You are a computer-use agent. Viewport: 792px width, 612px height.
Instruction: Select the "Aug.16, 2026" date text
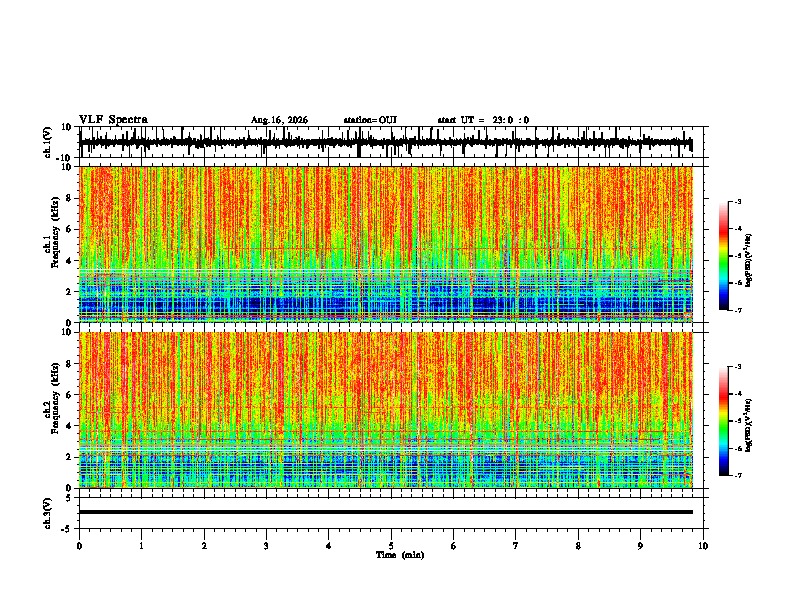click(279, 120)
